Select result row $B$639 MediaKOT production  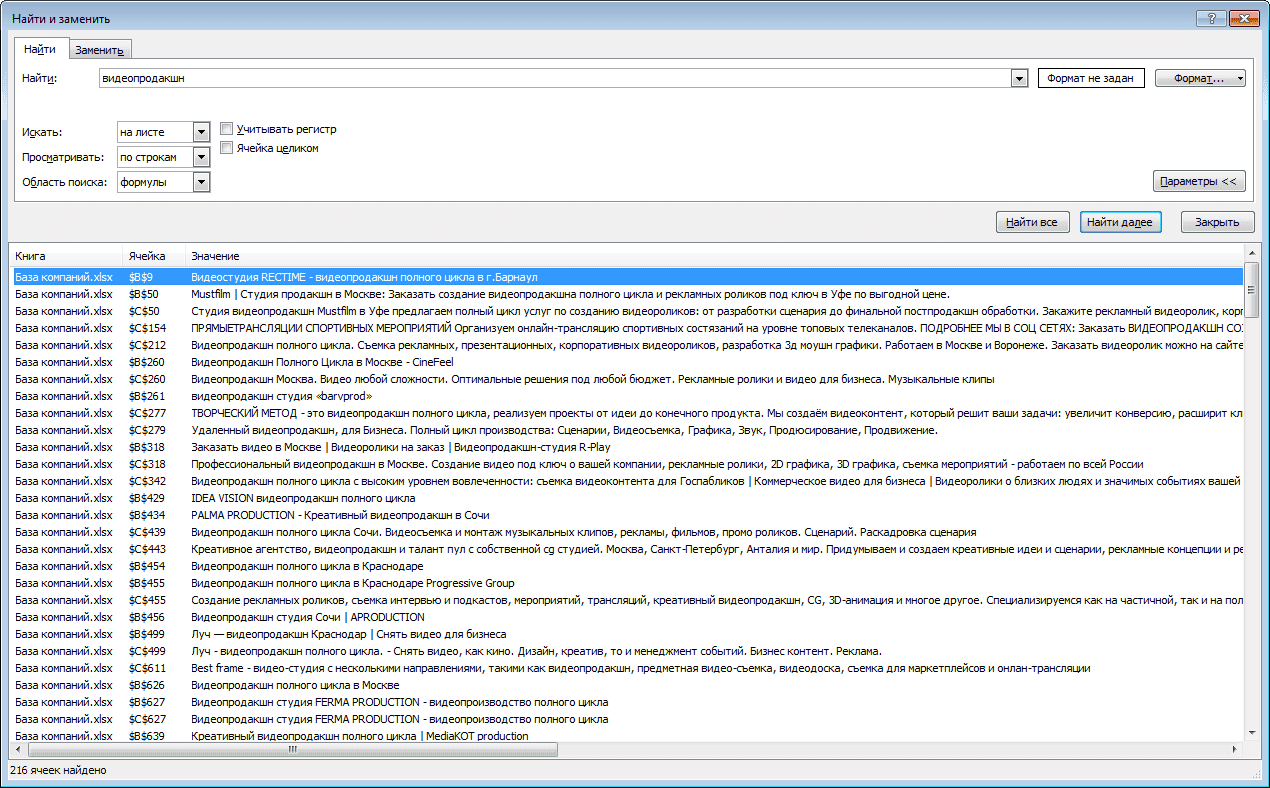[626, 736]
